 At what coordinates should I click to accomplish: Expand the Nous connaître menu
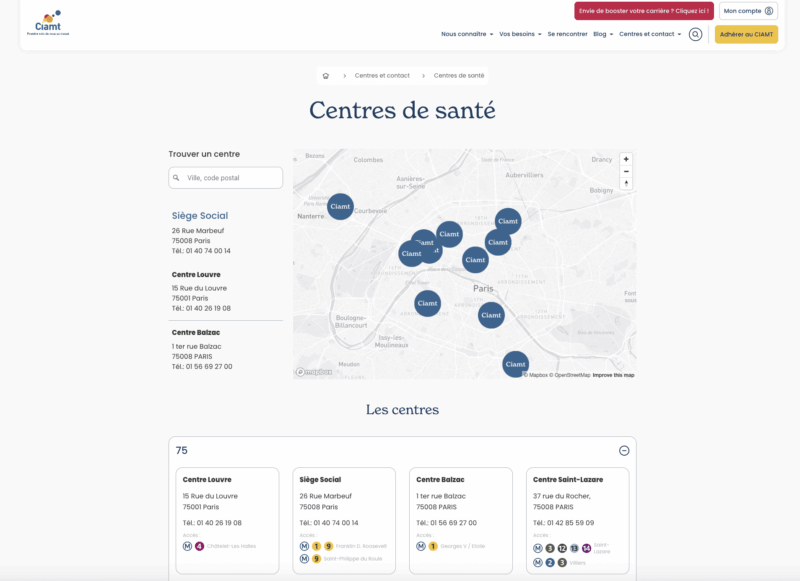[467, 34]
